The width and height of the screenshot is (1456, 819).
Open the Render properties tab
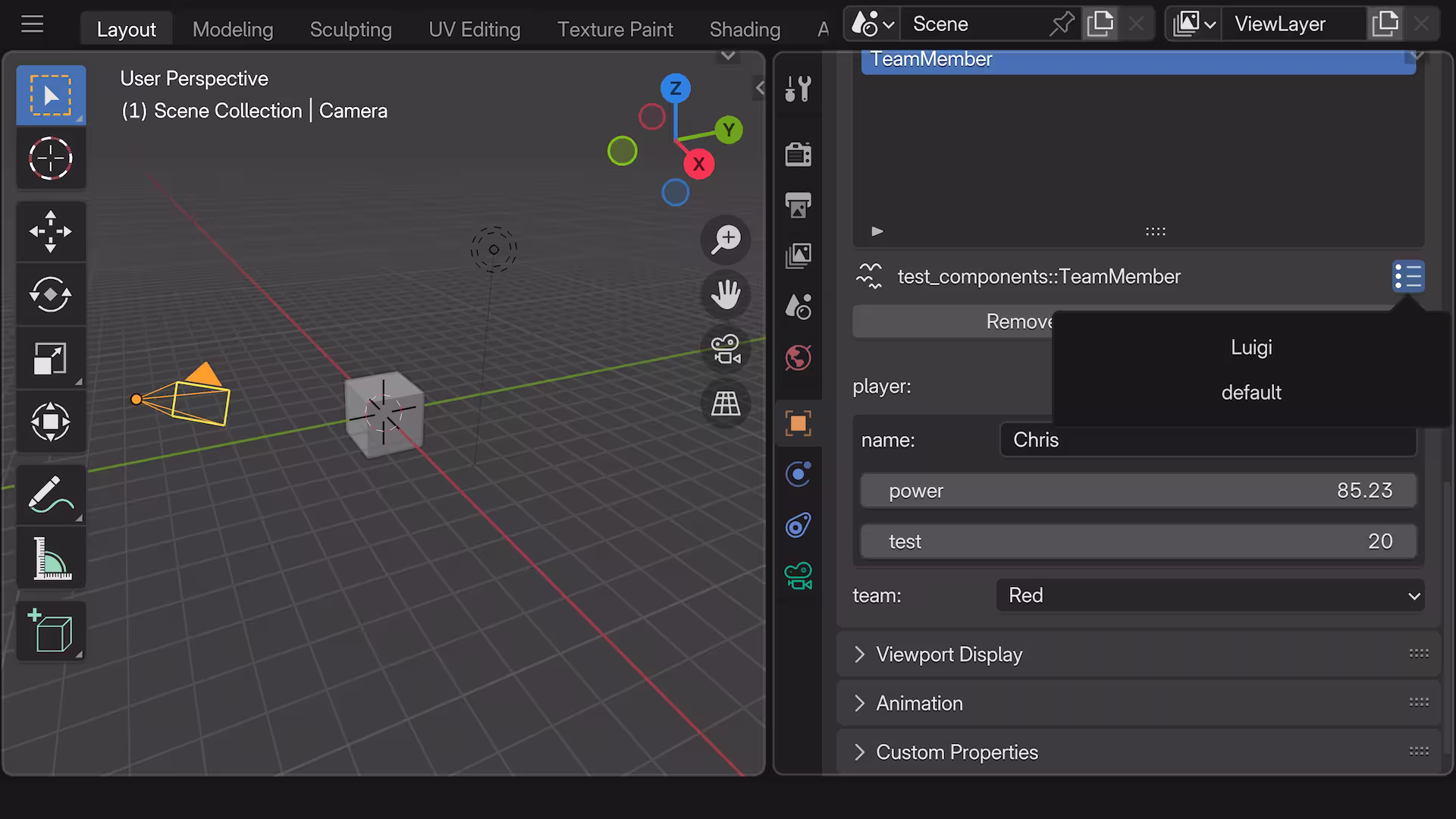(x=798, y=154)
